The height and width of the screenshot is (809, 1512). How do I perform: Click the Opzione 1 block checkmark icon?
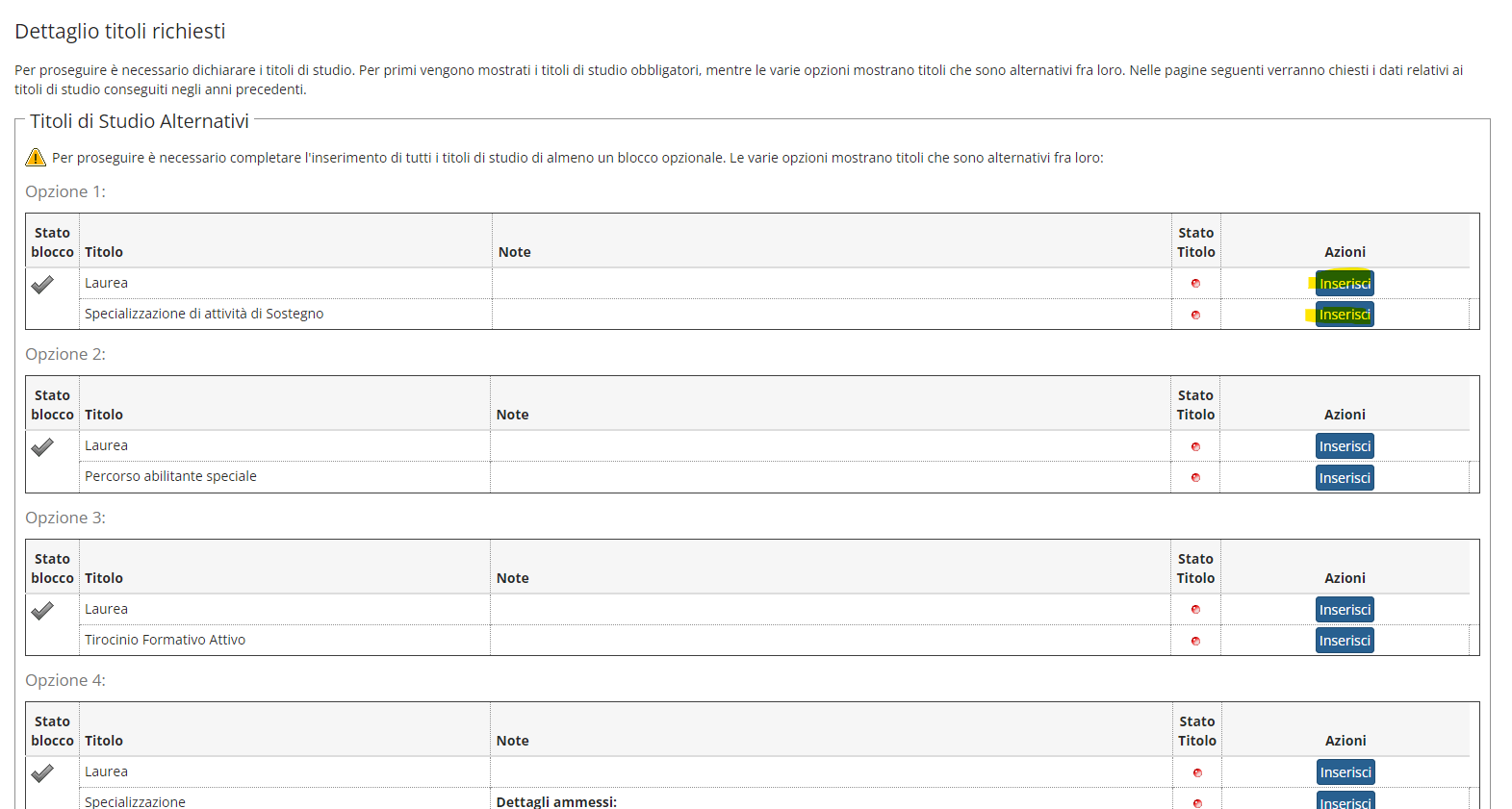pos(42,285)
